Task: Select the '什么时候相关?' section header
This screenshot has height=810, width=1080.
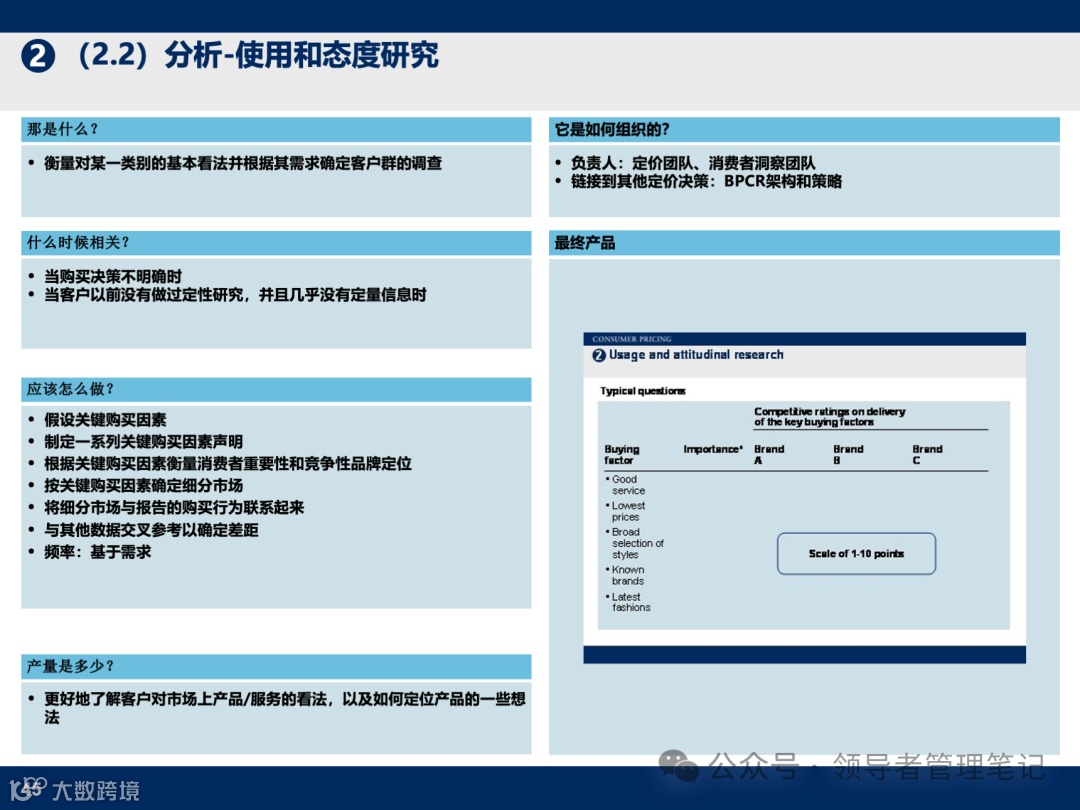Action: click(x=276, y=243)
